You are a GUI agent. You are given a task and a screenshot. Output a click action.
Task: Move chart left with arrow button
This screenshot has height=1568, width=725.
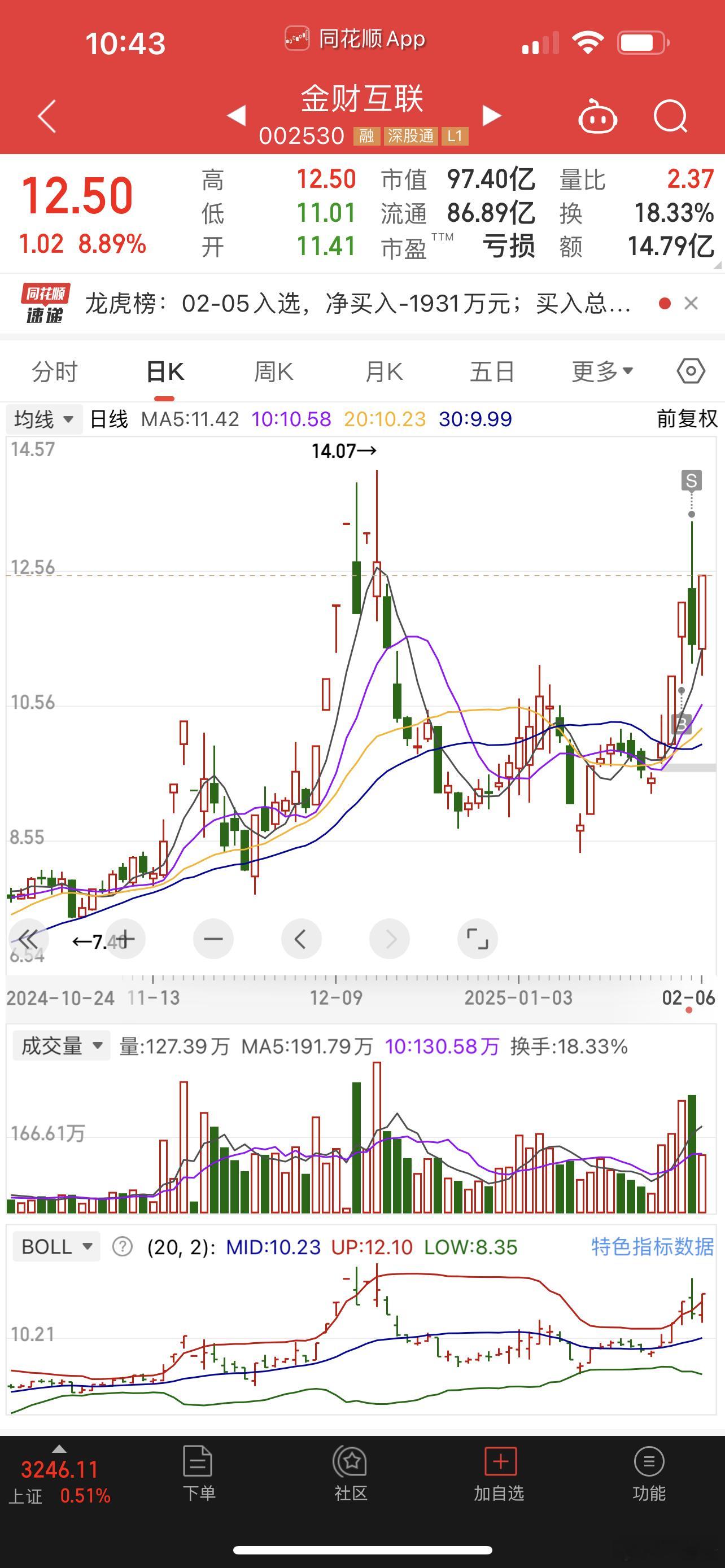tap(302, 939)
